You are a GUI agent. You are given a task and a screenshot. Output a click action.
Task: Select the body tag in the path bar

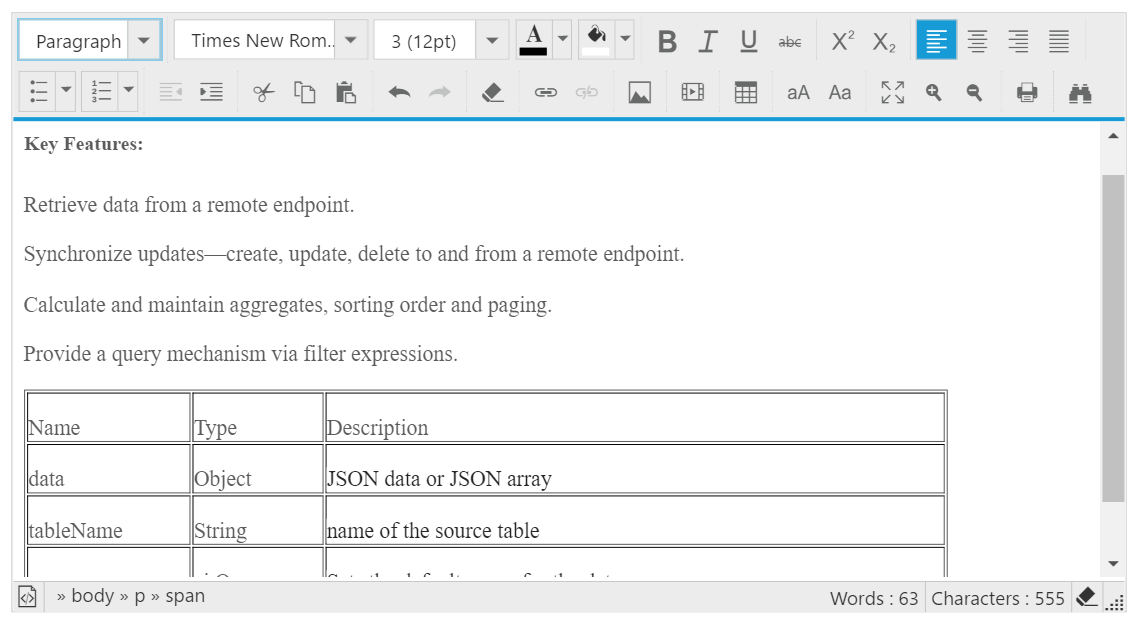pos(92,596)
